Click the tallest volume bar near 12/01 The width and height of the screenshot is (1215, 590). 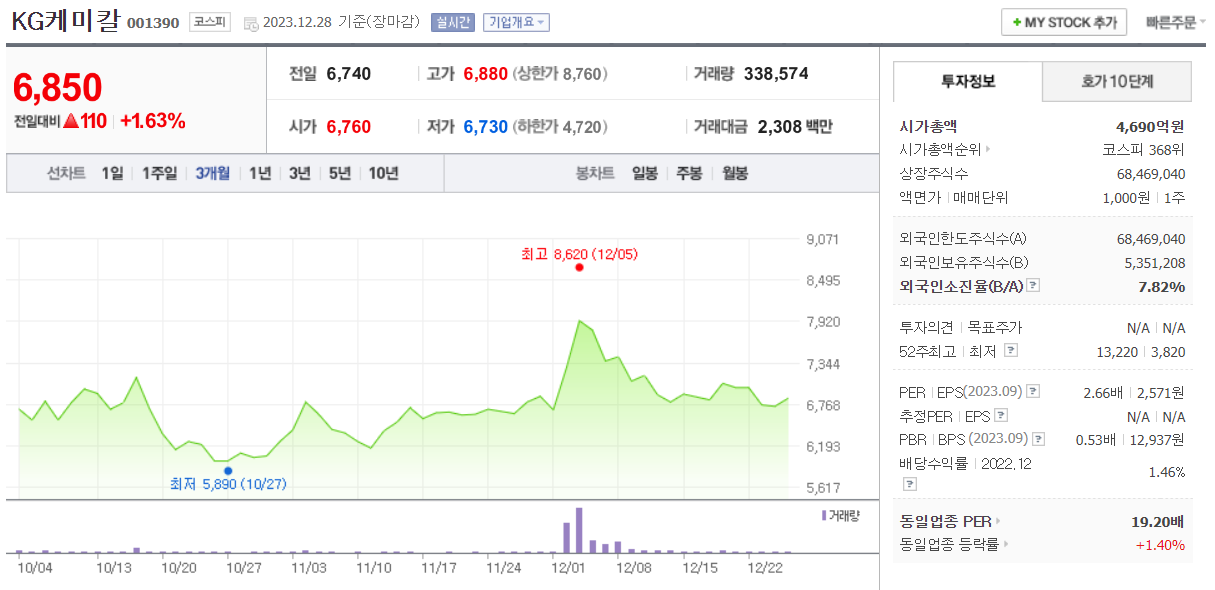tap(579, 530)
